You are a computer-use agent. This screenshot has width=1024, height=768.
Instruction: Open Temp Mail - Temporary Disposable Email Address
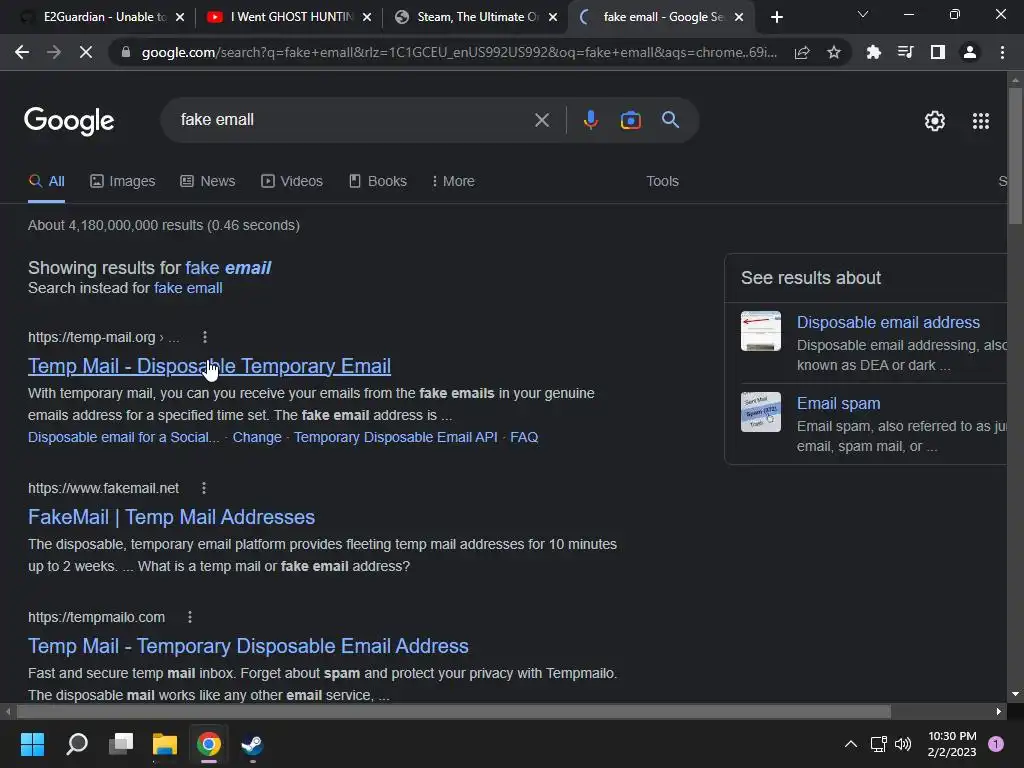248,646
